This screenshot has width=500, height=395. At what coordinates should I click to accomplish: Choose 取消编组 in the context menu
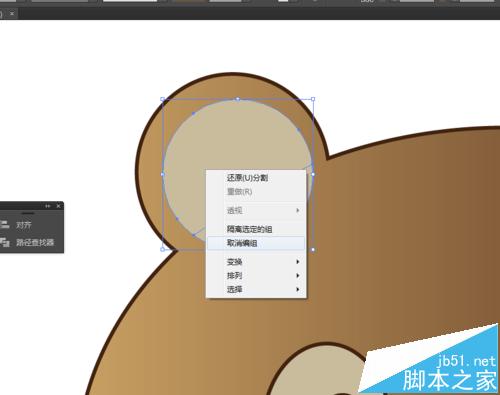click(256, 243)
